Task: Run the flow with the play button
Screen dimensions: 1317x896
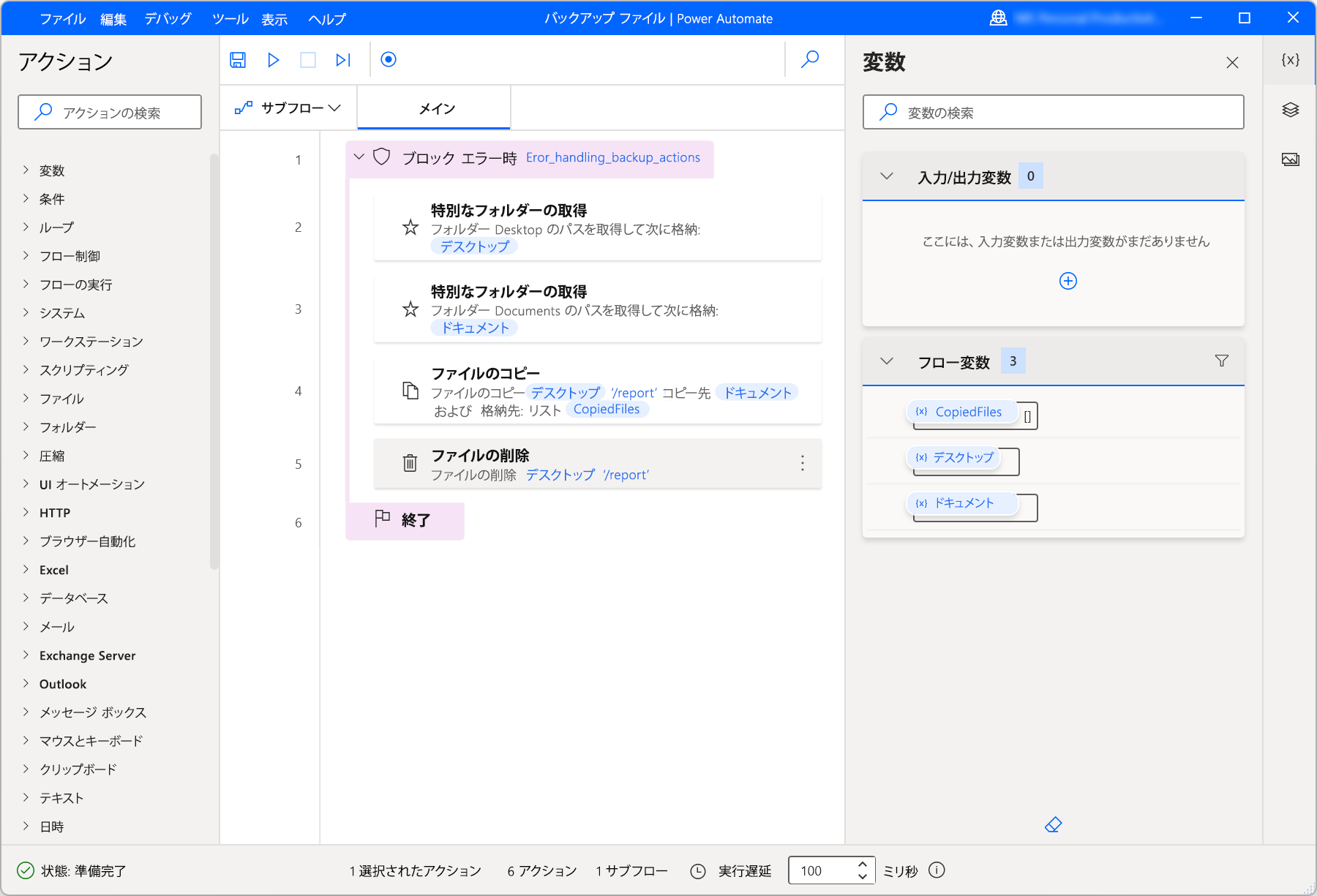Action: [274, 60]
